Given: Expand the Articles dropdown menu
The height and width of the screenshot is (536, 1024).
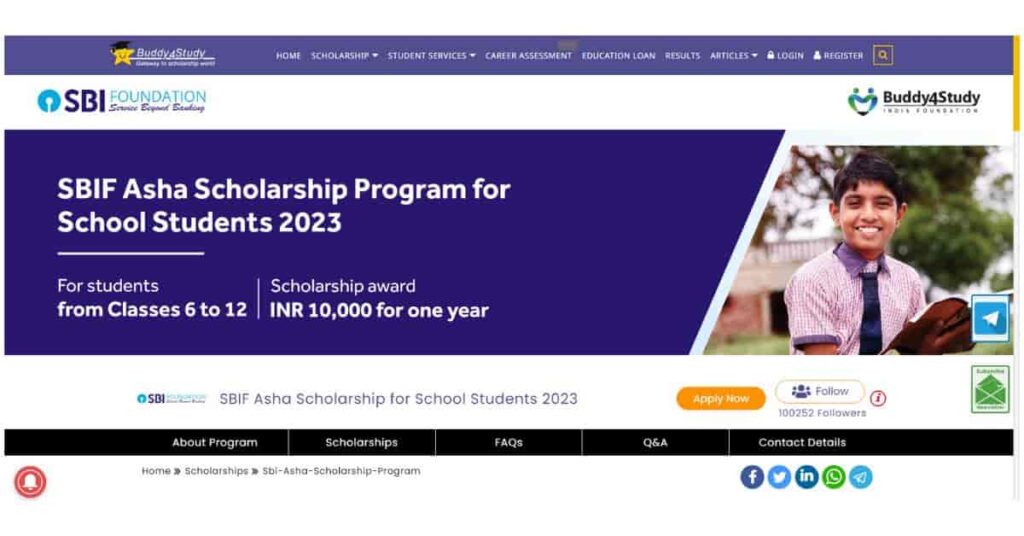Looking at the screenshot, I should pyautogui.click(x=733, y=55).
